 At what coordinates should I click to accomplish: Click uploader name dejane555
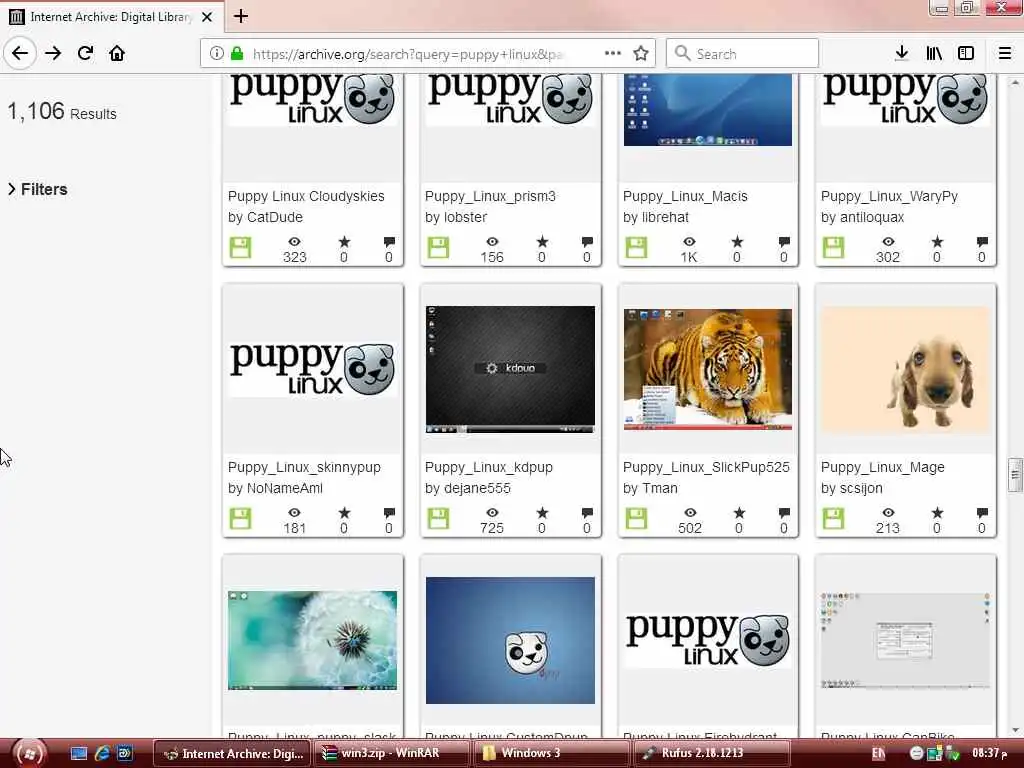coord(477,488)
